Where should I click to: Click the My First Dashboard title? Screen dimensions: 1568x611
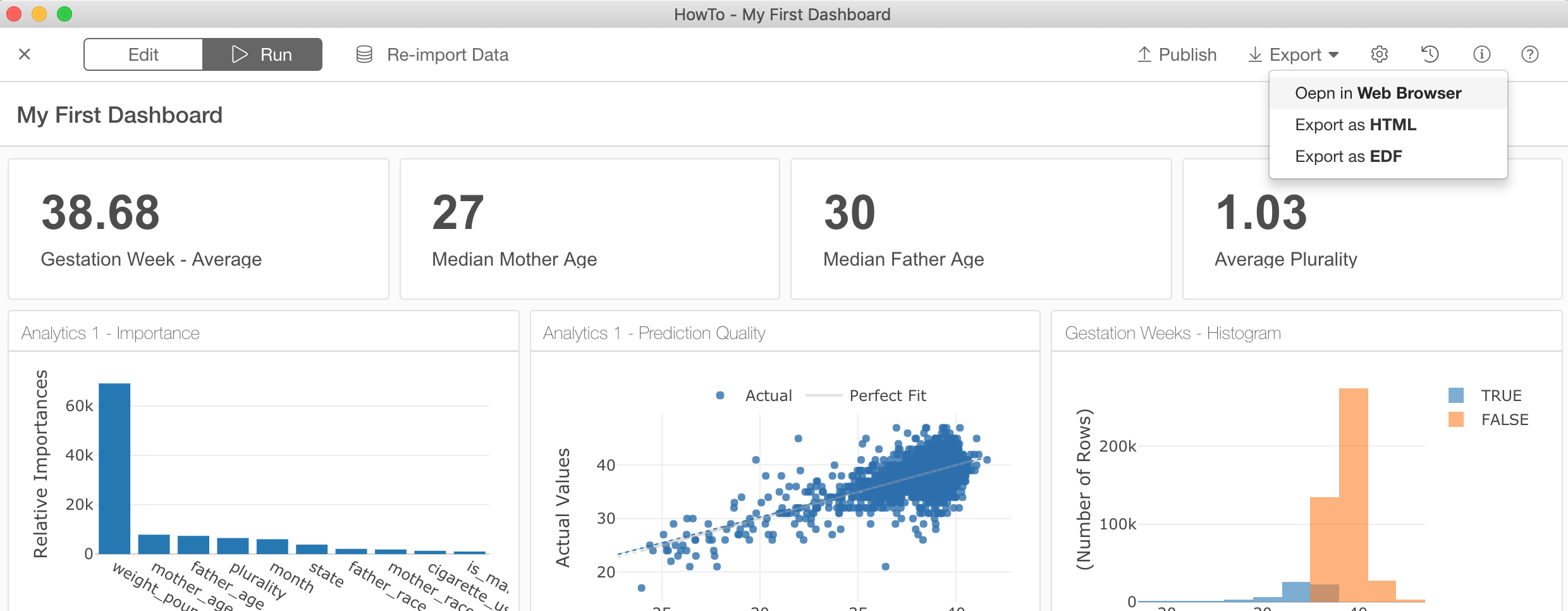click(119, 115)
